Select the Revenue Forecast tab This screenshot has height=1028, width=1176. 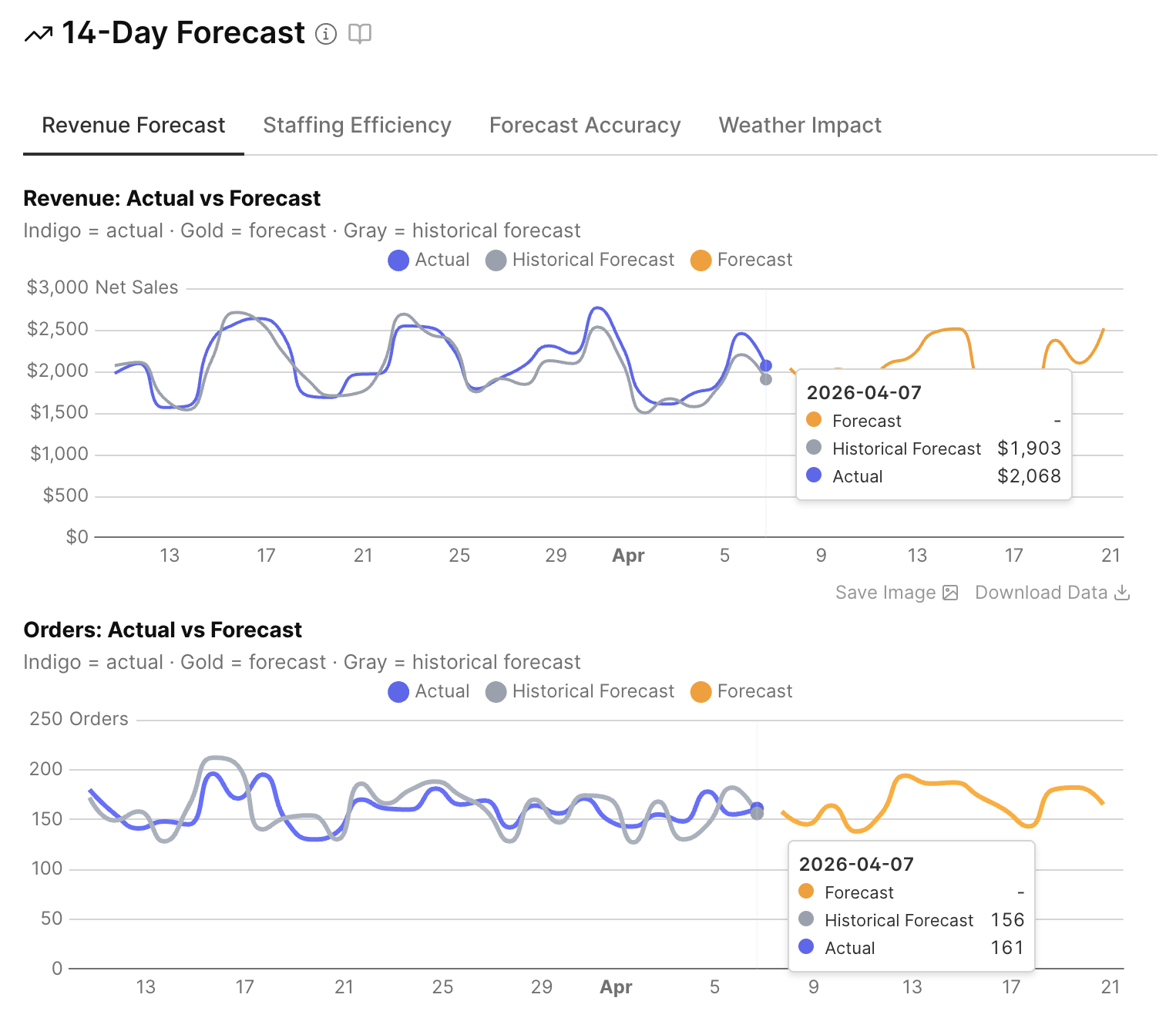click(x=133, y=126)
